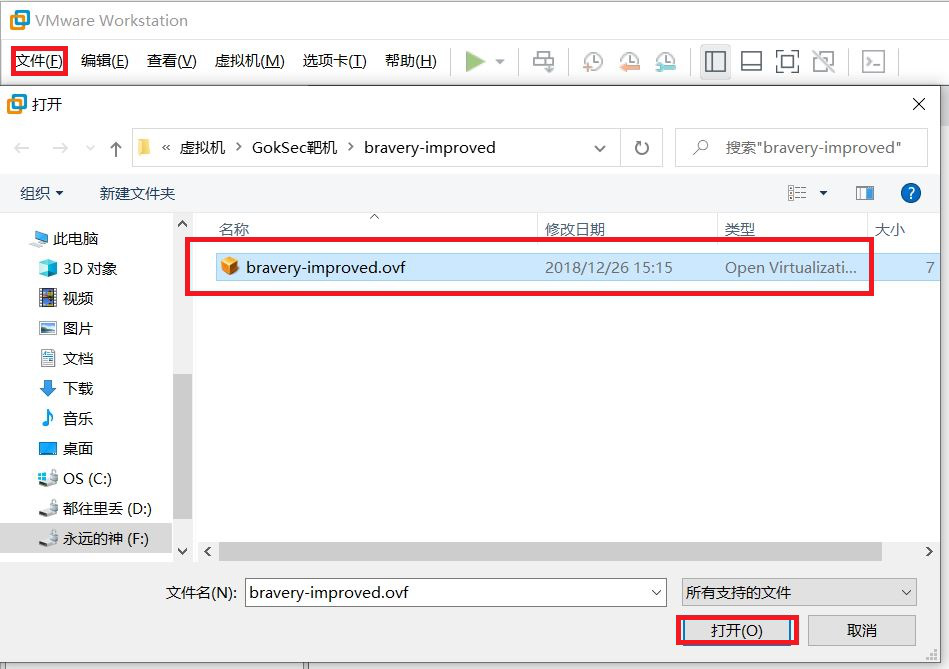
Task: Open the 虚拟机(M) menu
Action: coord(249,61)
